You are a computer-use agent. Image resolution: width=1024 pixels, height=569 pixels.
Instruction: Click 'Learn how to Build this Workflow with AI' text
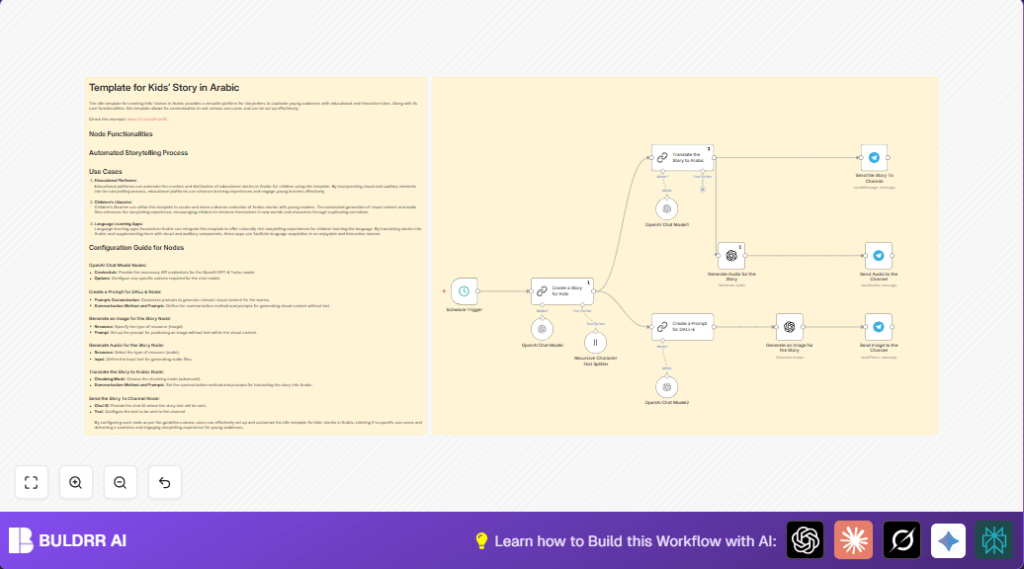click(x=635, y=541)
